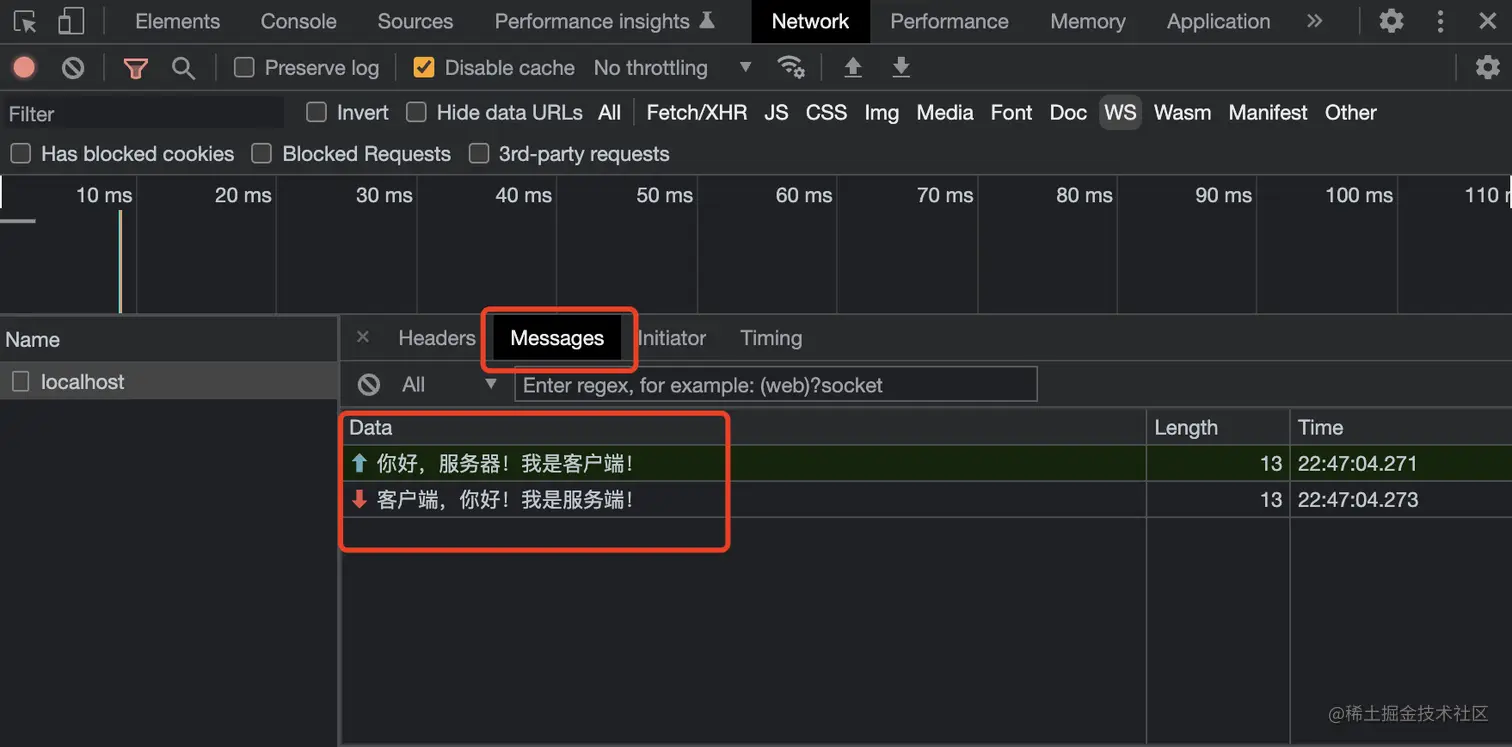Viewport: 1512px width, 747px height.
Task: Filter by Wasm requests
Action: tap(1182, 113)
